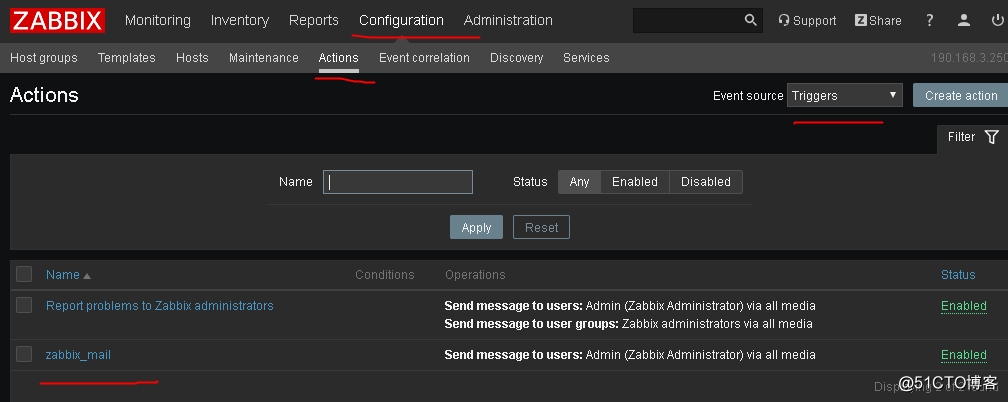This screenshot has width=1008, height=402.
Task: Click the Zabbix logo
Action: 57,21
